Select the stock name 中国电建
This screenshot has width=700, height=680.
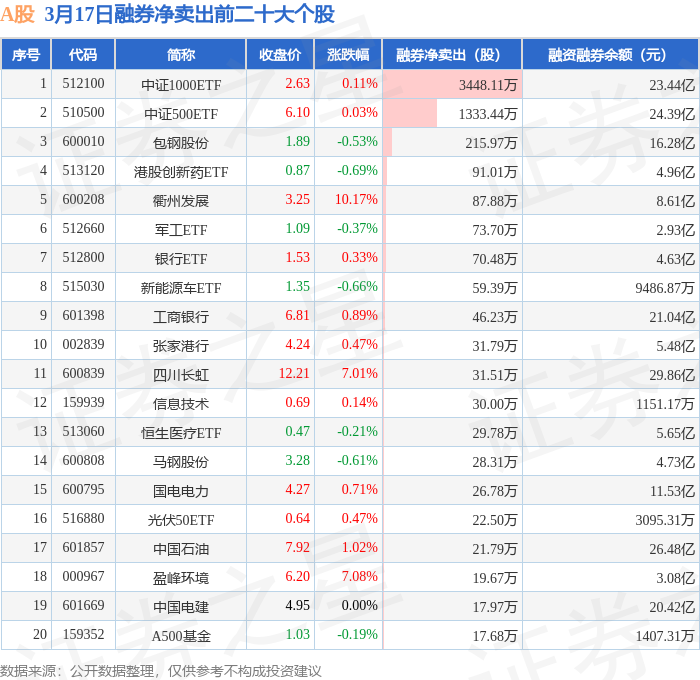181,607
